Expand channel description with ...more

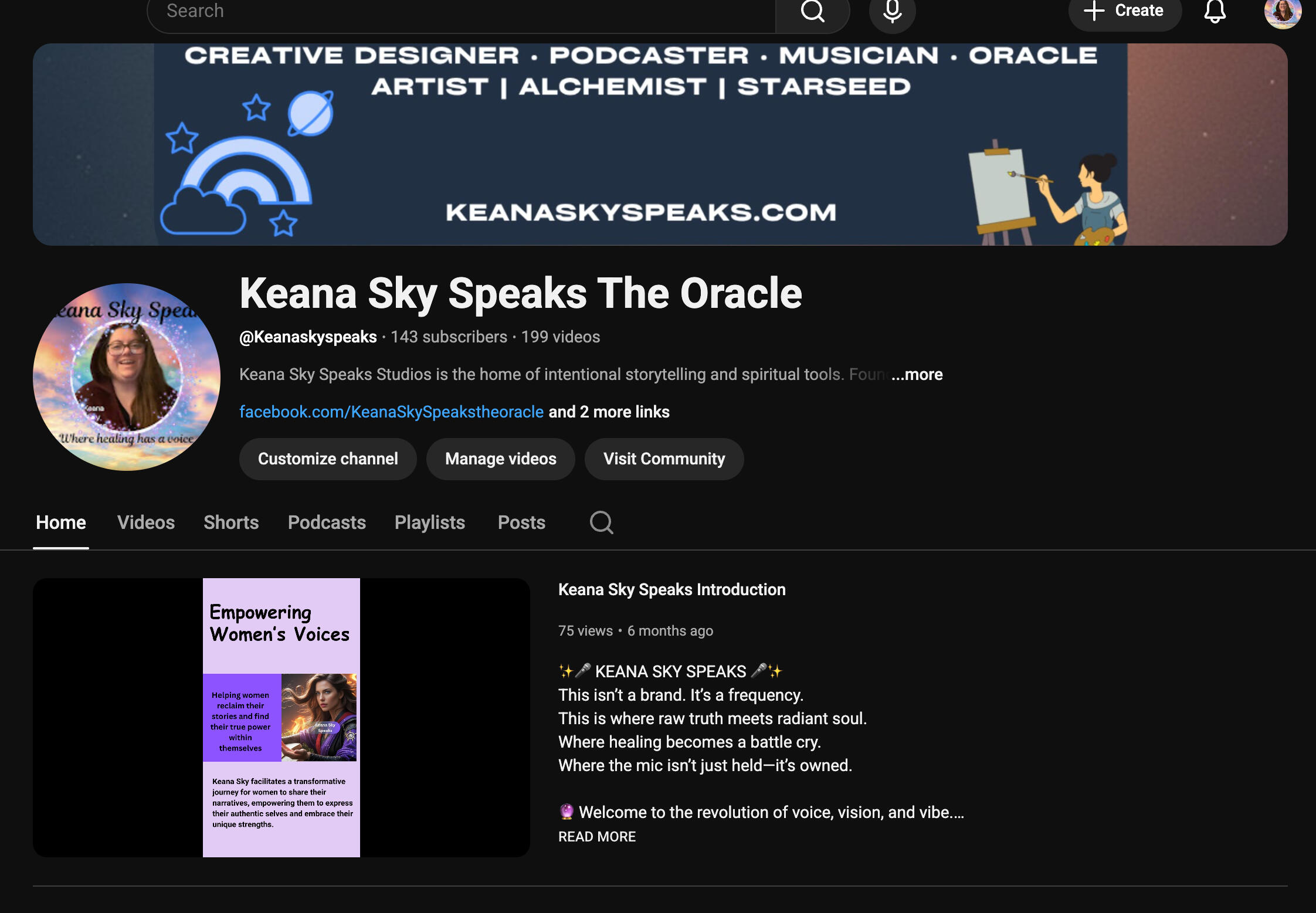pos(917,374)
